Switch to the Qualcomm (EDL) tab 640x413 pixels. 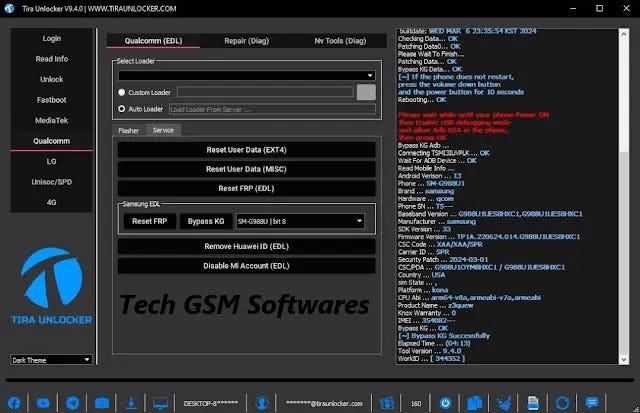[153, 41]
